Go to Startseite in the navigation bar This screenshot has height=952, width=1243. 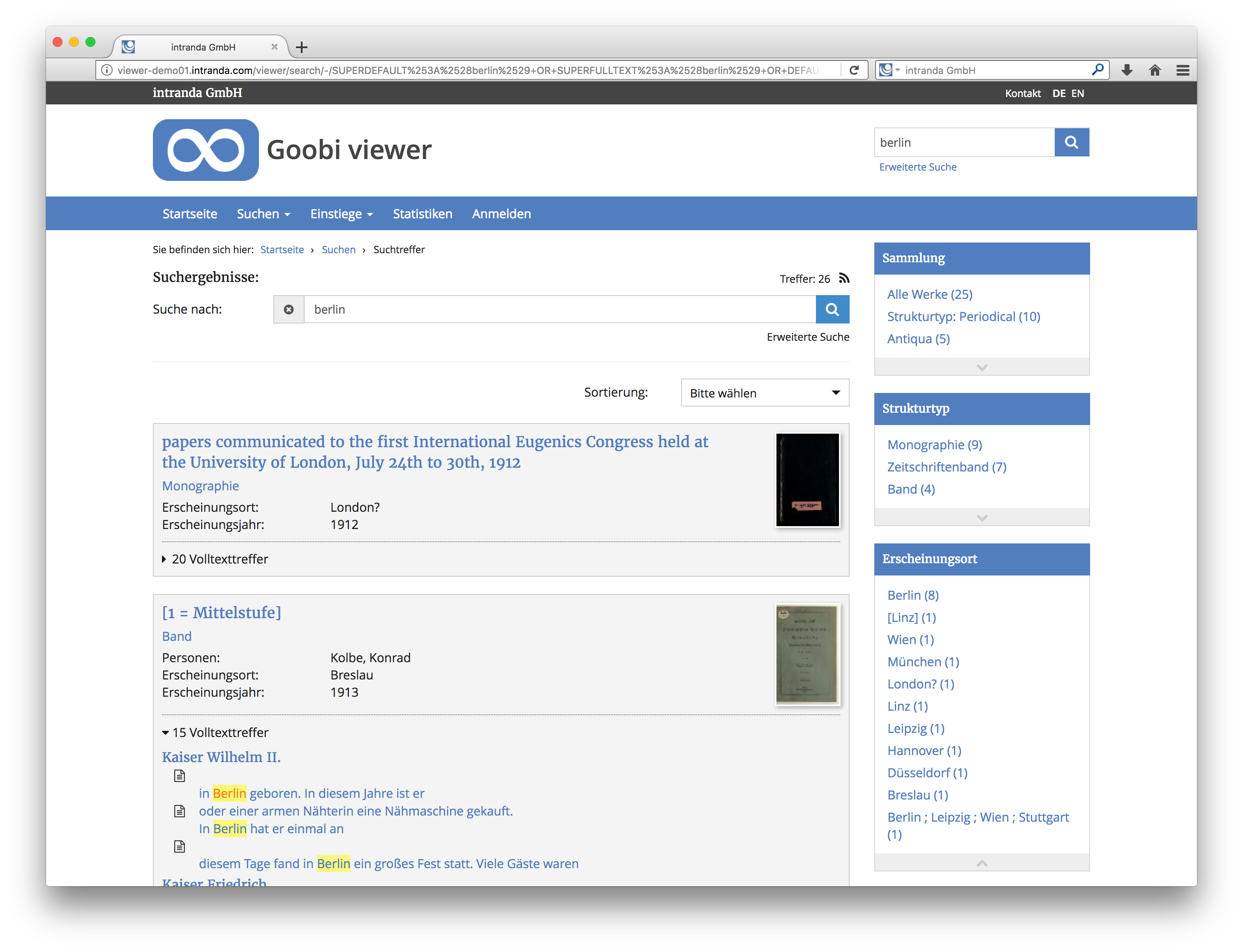coord(190,214)
